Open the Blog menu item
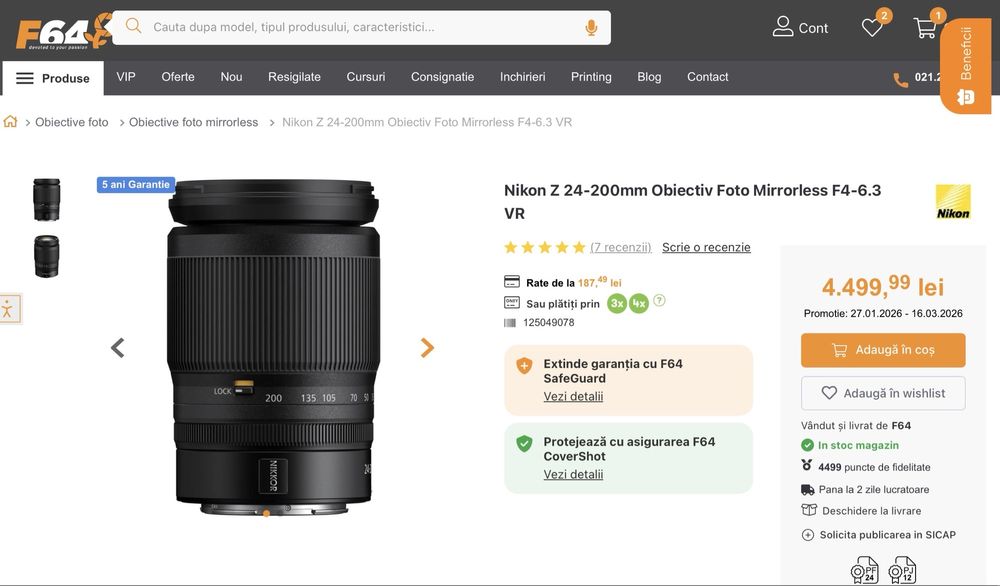The width and height of the screenshot is (1000, 586). pos(649,77)
